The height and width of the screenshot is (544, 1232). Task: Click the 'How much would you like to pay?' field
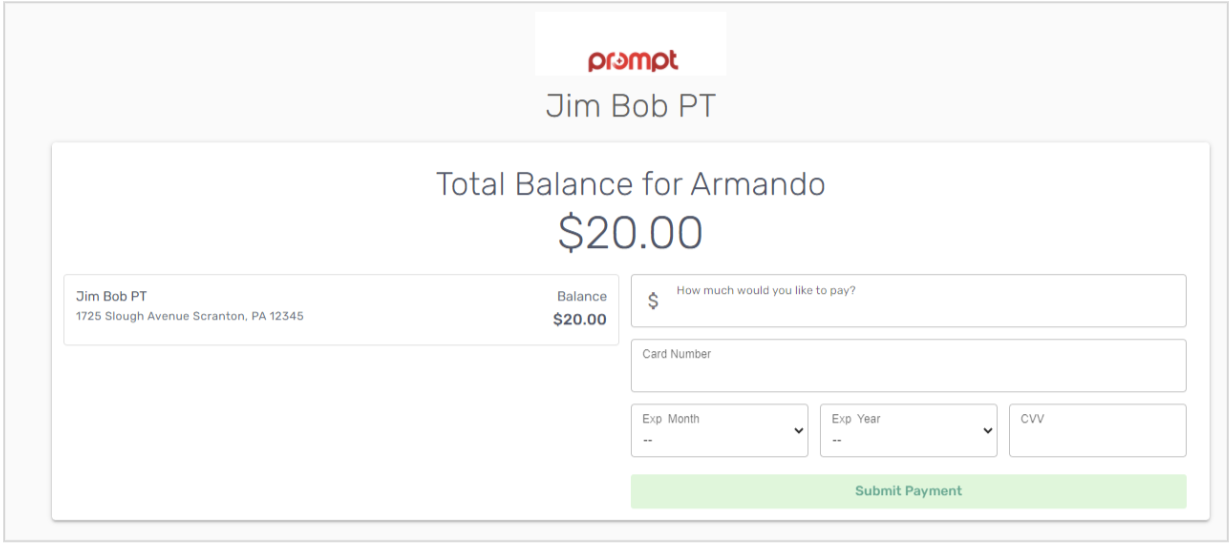pyautogui.click(x=908, y=301)
